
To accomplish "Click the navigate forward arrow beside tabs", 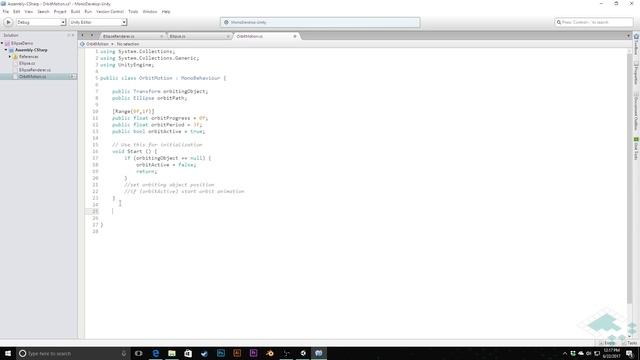I will (92, 36).
